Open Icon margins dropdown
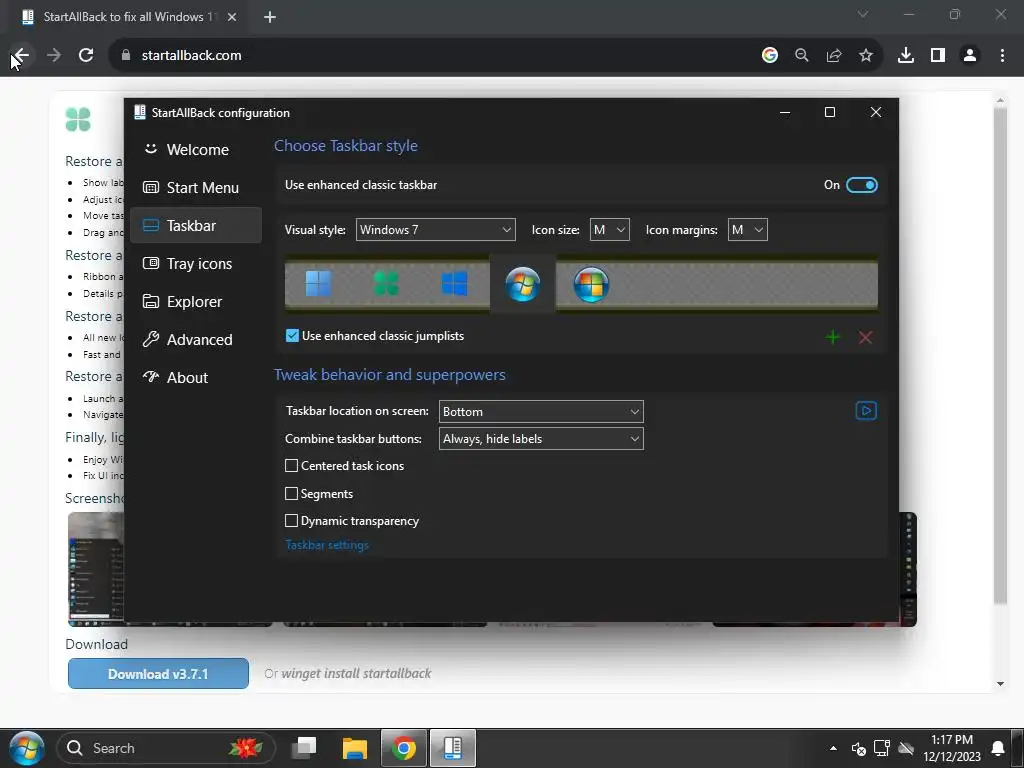 (x=747, y=230)
